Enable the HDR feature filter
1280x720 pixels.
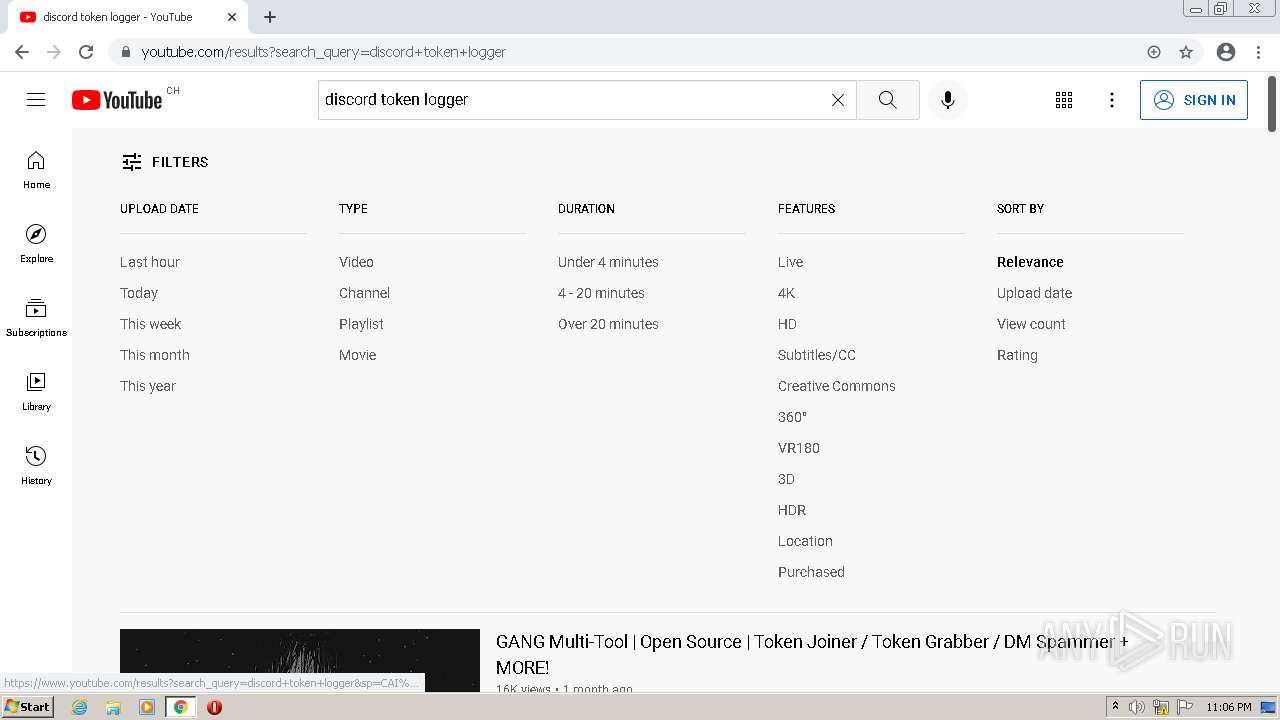[792, 510]
